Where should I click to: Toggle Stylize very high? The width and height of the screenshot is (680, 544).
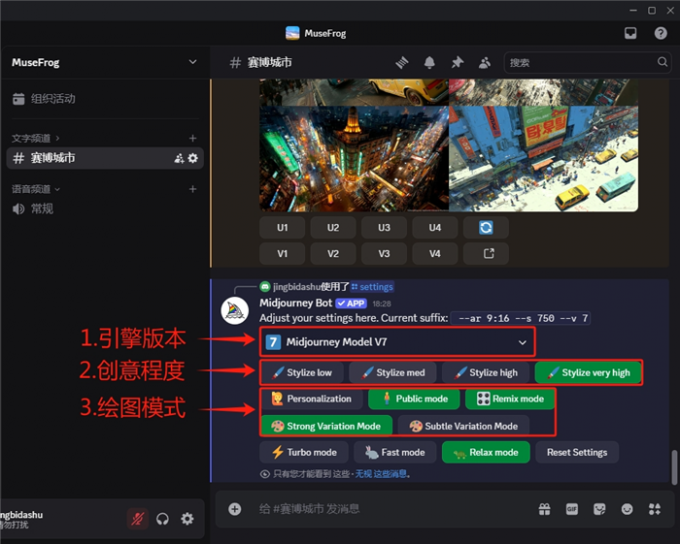coord(588,373)
